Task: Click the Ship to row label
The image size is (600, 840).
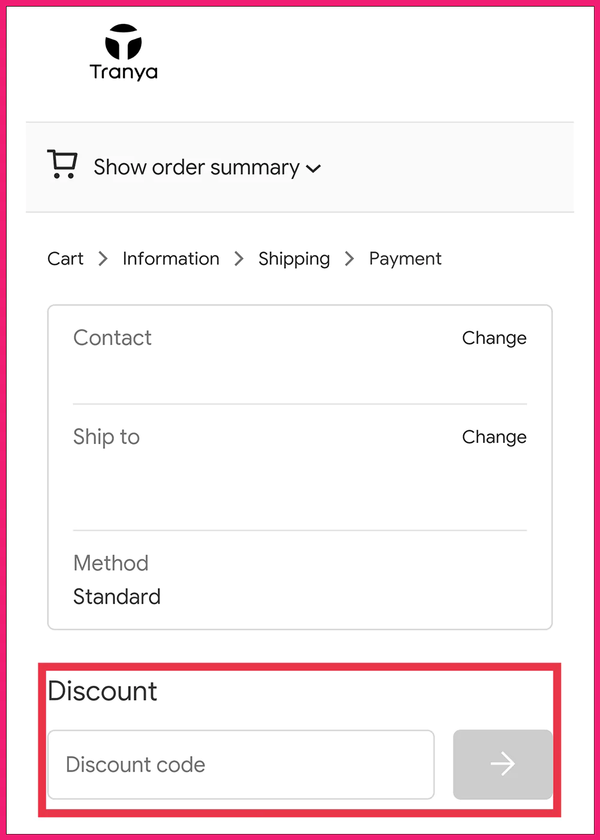Action: tap(106, 437)
